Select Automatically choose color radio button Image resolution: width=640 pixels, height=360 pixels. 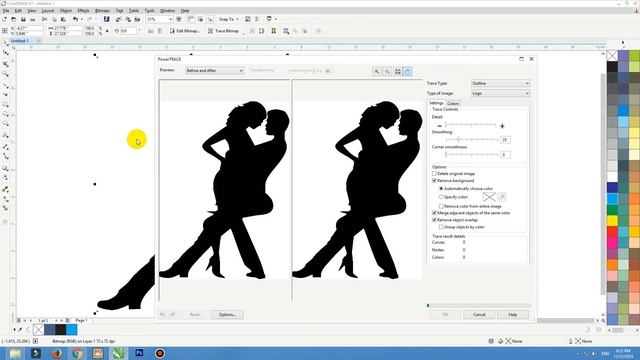coord(441,189)
